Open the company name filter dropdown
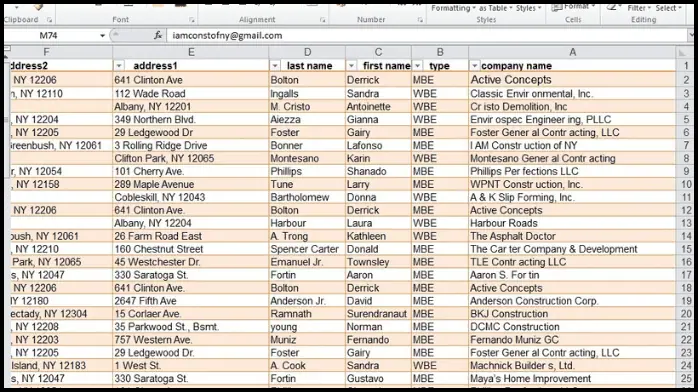The image size is (698, 392). pyautogui.click(x=475, y=66)
